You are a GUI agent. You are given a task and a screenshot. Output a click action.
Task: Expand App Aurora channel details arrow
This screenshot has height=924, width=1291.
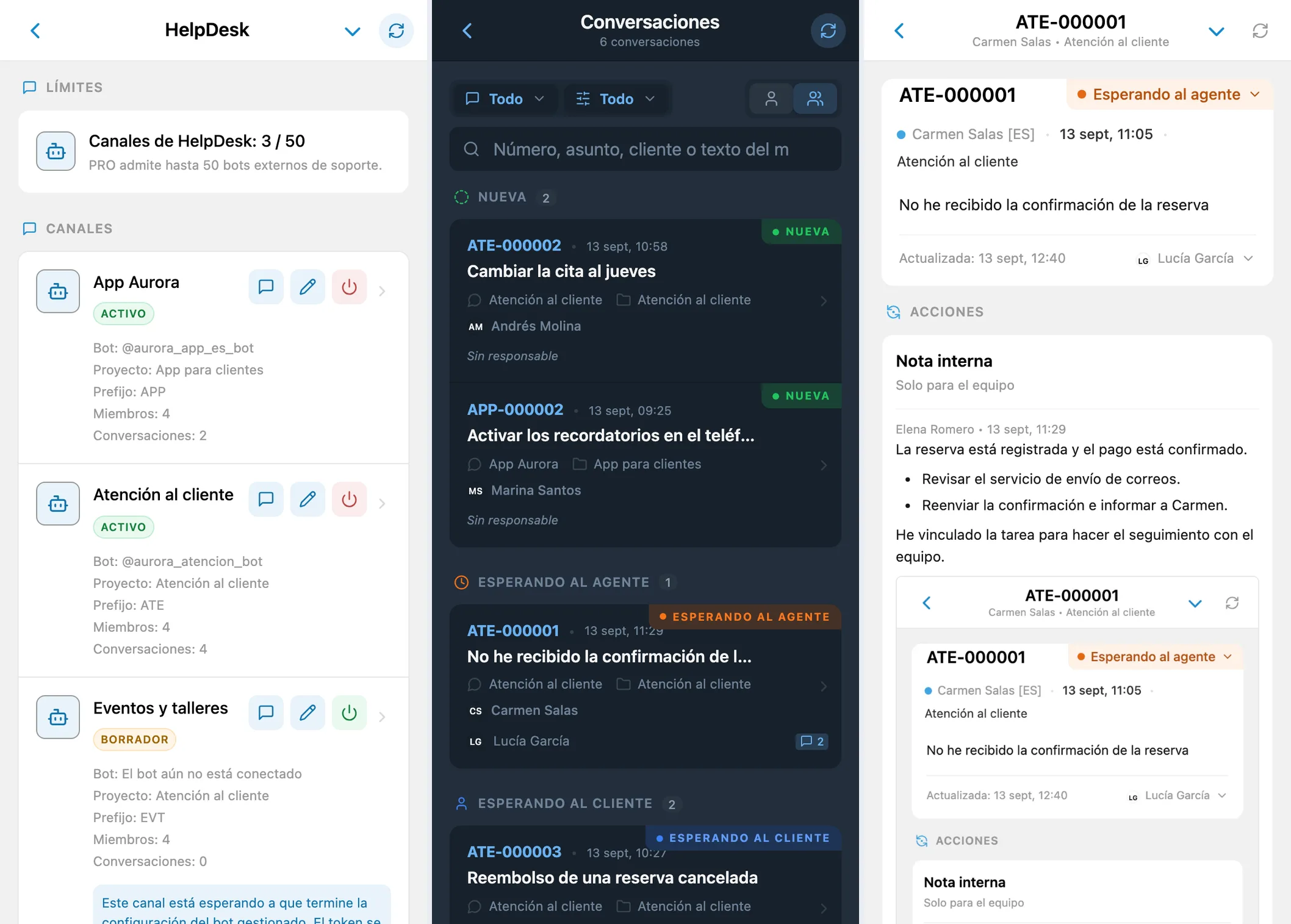click(x=382, y=291)
